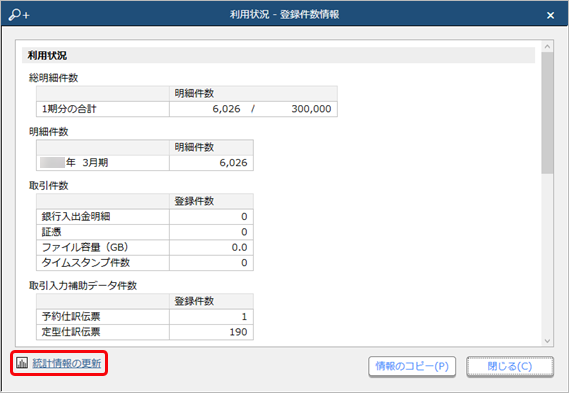This screenshot has height=393, width=569.
Task: Click the scrollbar up arrow
Action: click(x=547, y=46)
